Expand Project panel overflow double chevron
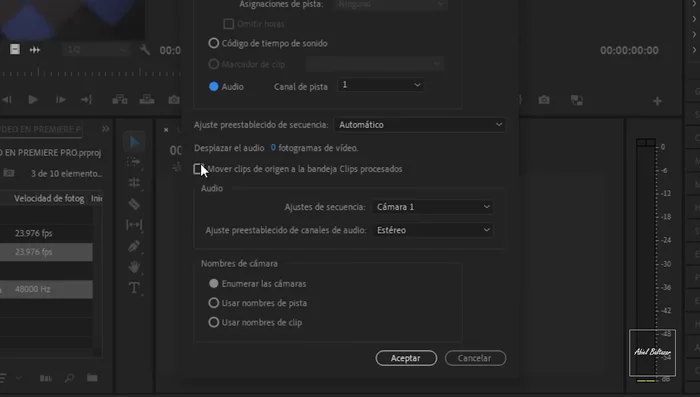This screenshot has height=397, width=700. (x=105, y=129)
